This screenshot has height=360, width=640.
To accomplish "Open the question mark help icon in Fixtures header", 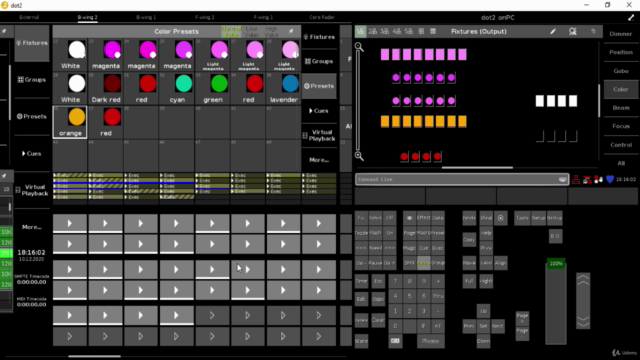I will [x=593, y=31].
